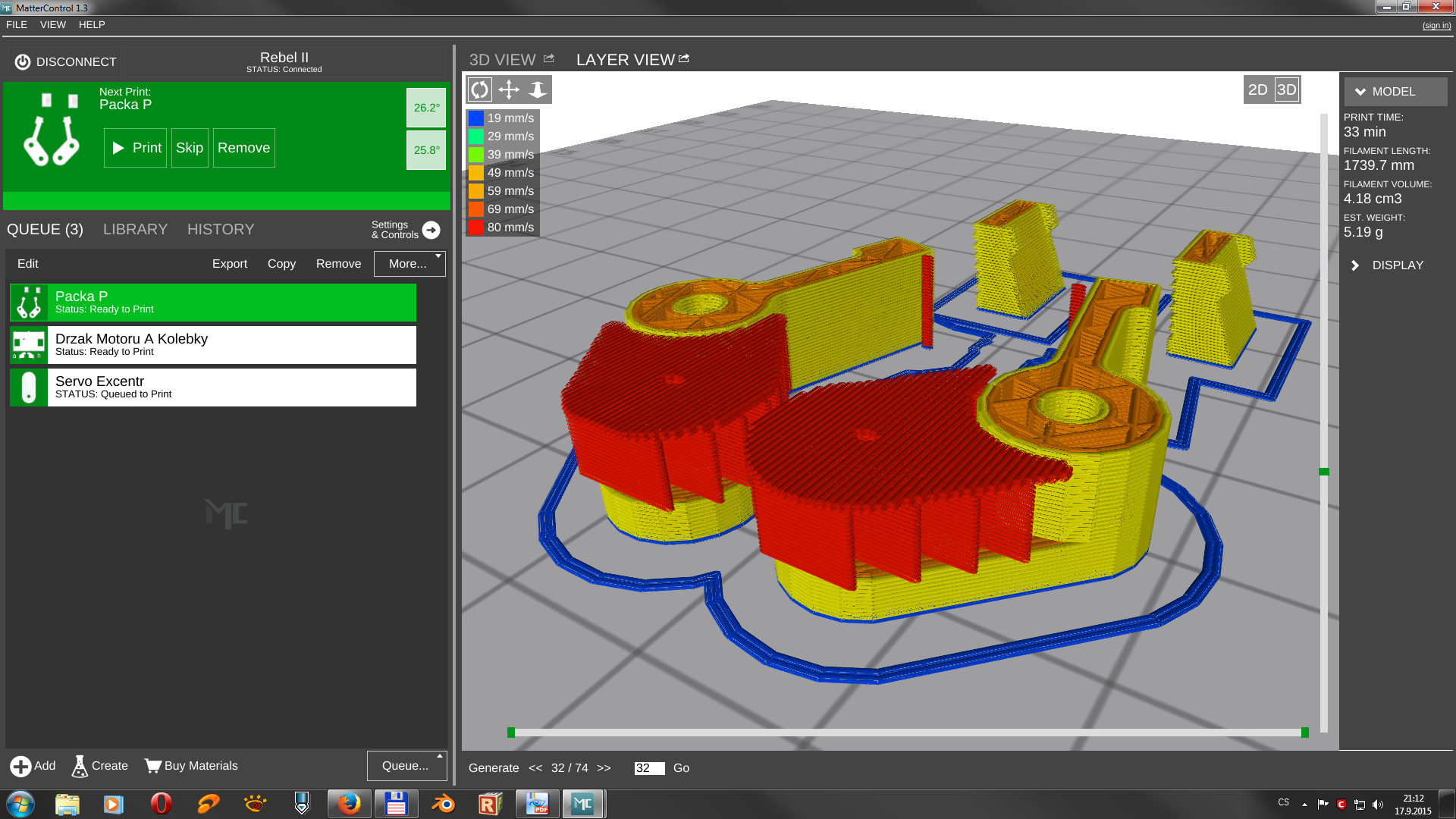The height and width of the screenshot is (819, 1456).
Task: Click the Create flask icon
Action: 80,766
